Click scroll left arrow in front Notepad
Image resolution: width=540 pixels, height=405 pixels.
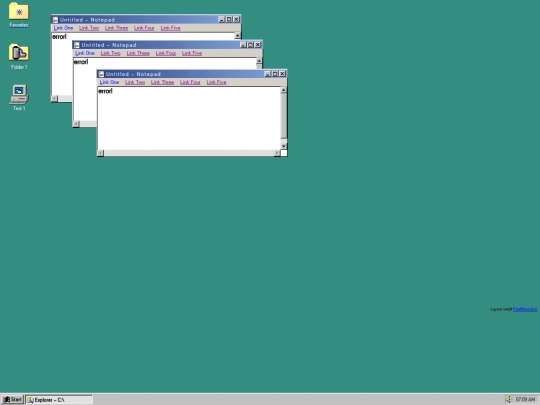click(101, 153)
